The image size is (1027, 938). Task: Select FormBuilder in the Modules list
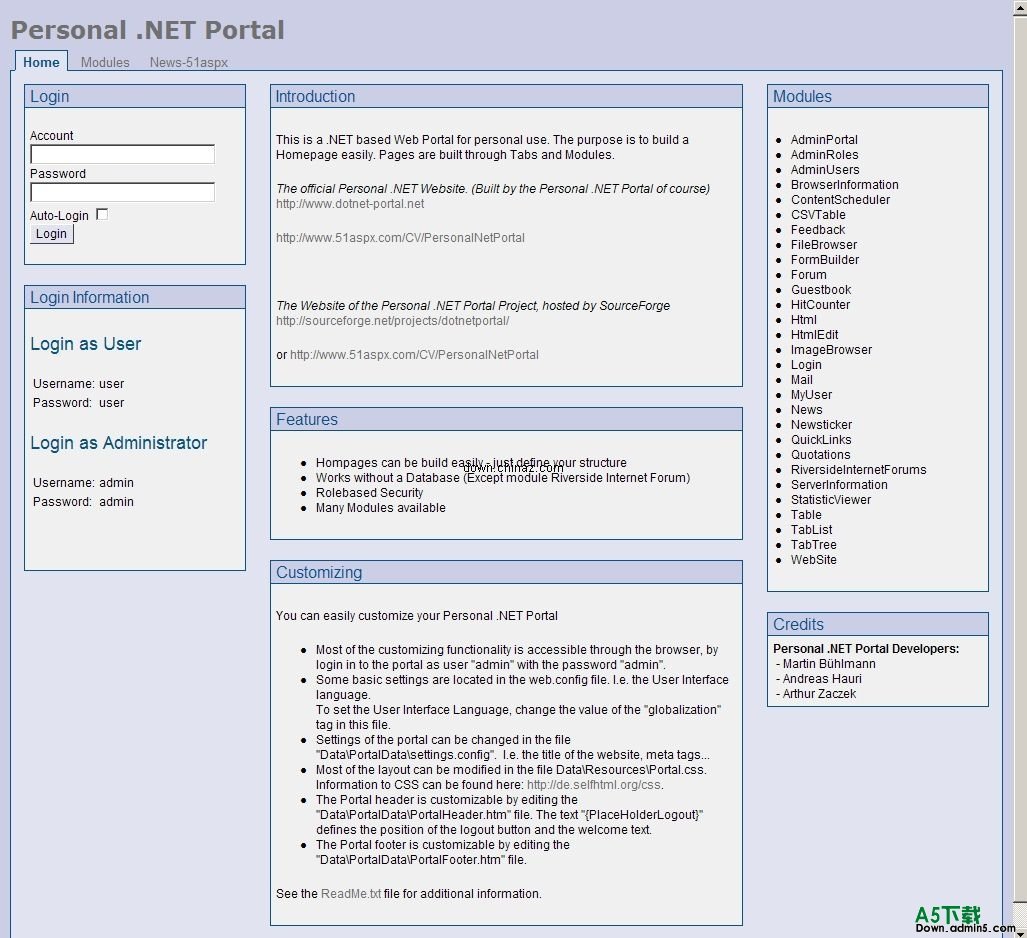(825, 260)
